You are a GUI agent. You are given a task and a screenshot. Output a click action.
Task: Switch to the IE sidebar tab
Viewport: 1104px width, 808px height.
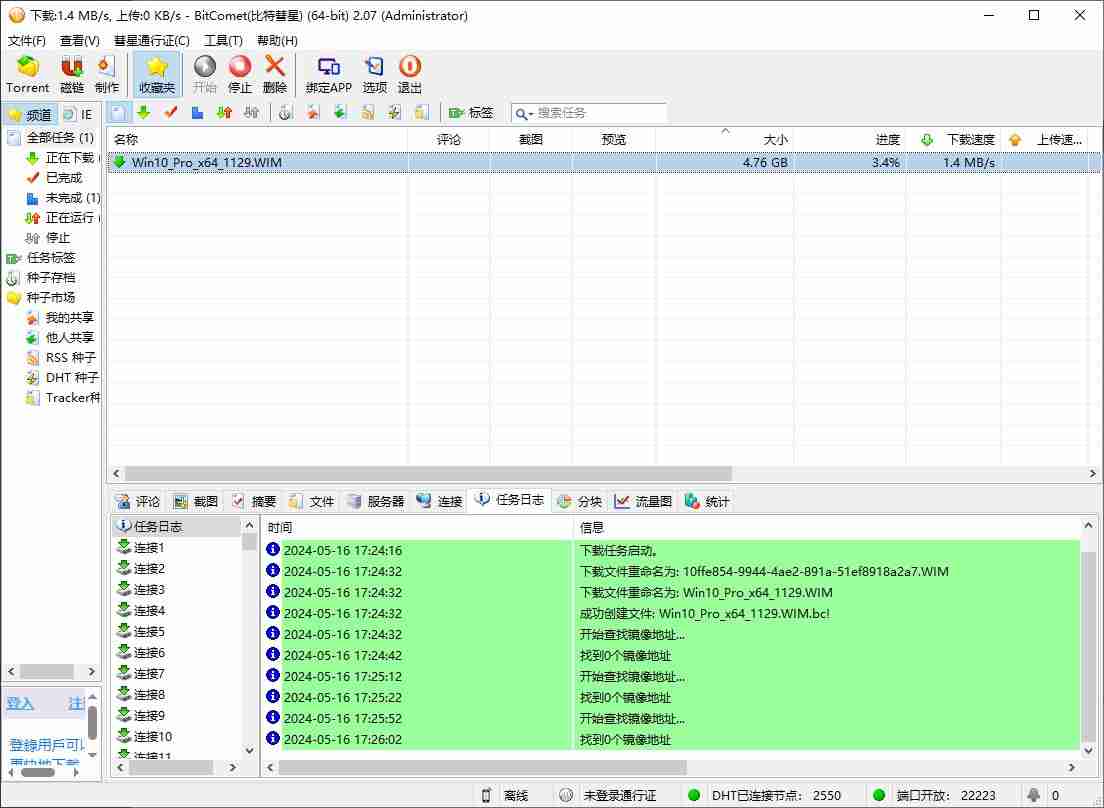coord(79,114)
